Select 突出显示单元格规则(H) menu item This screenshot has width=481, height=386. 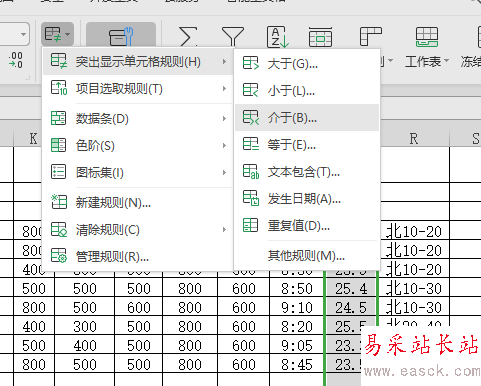coord(138,62)
